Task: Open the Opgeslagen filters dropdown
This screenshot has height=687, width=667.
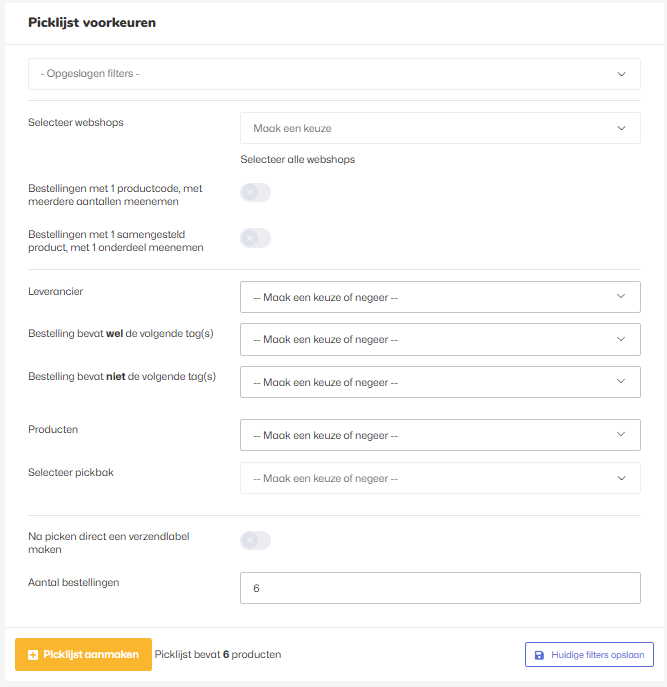Action: click(334, 74)
